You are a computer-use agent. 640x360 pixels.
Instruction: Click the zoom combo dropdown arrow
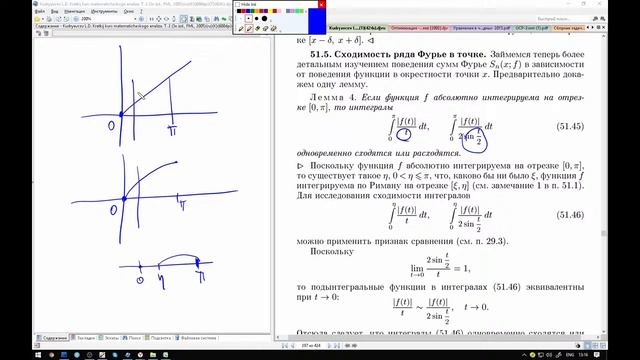135,19
